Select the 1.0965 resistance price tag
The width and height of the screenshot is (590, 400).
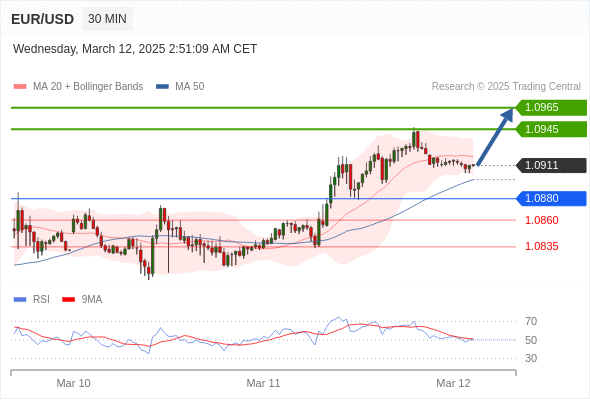click(551, 108)
